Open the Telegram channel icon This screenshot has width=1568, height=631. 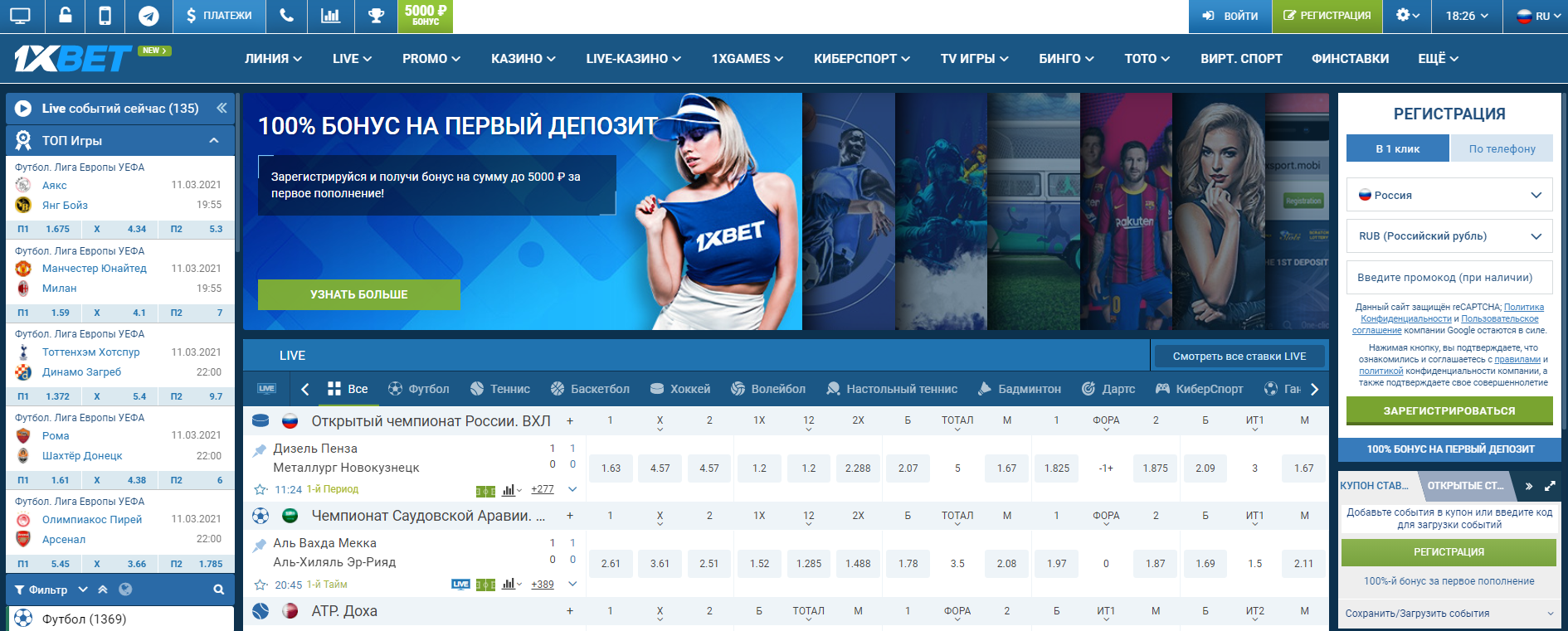coord(149,16)
